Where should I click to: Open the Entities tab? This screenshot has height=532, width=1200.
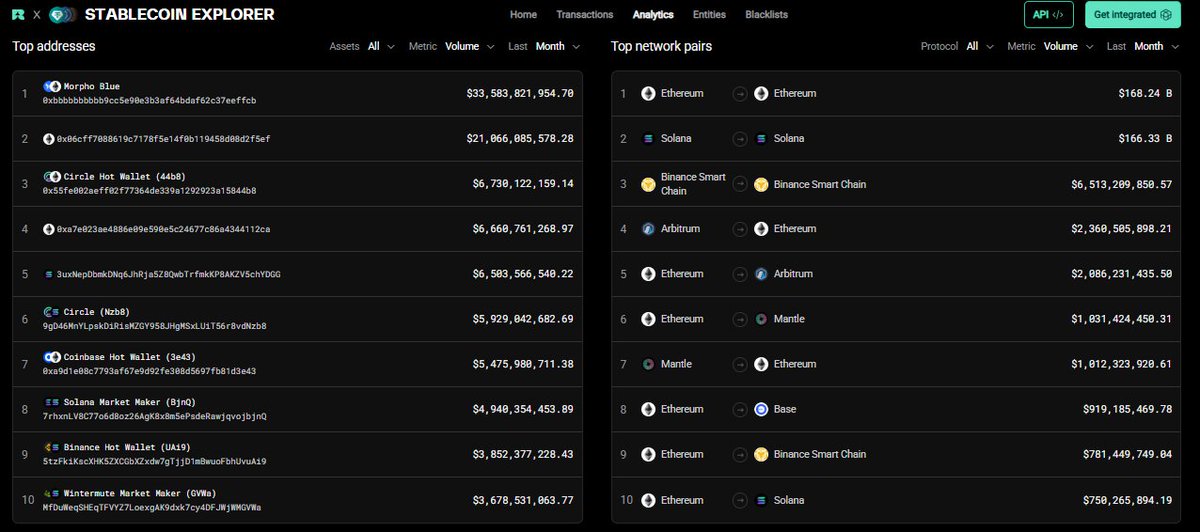click(x=709, y=15)
